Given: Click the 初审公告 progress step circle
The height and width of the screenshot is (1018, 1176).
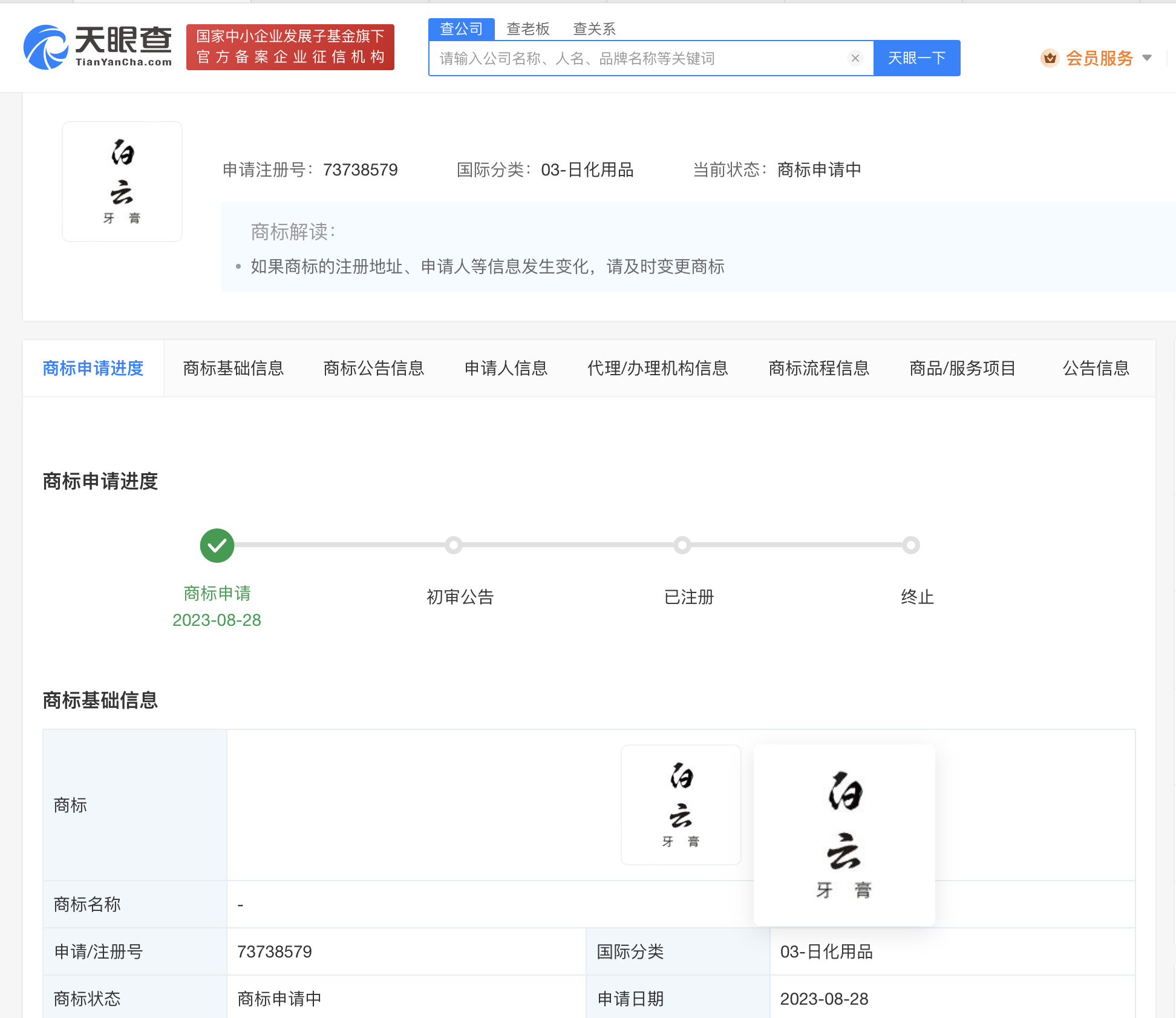Looking at the screenshot, I should click(x=454, y=545).
